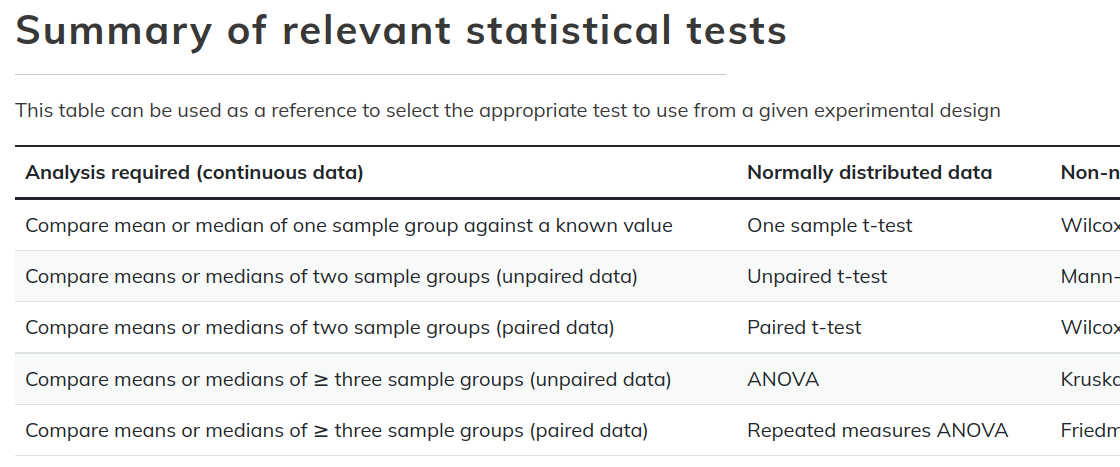Click 'Unpaired t-test' table cell
This screenshot has height=467, width=1120.
pos(817,276)
